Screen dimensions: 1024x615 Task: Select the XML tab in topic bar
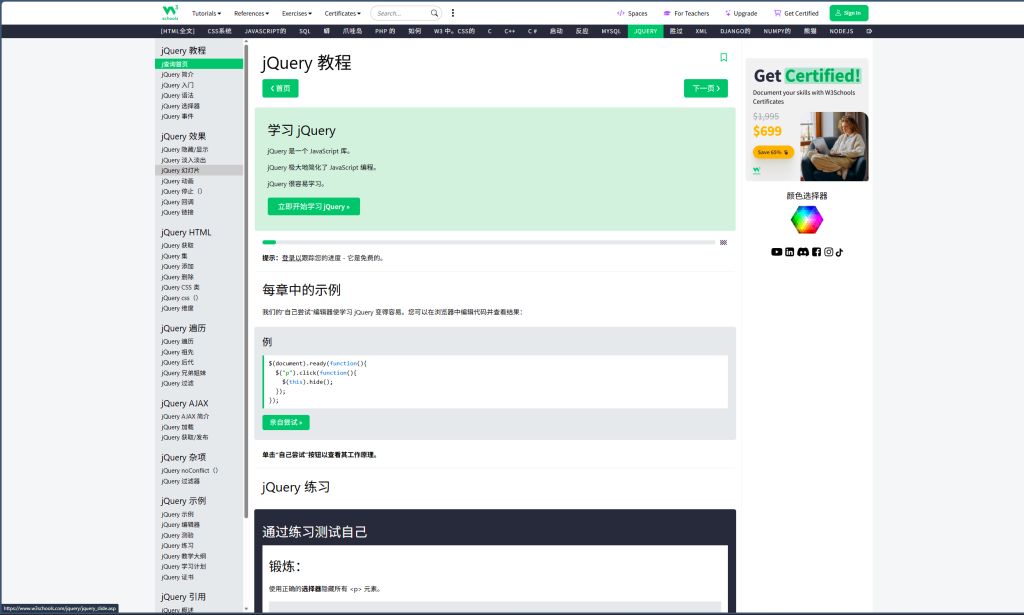pyautogui.click(x=701, y=31)
